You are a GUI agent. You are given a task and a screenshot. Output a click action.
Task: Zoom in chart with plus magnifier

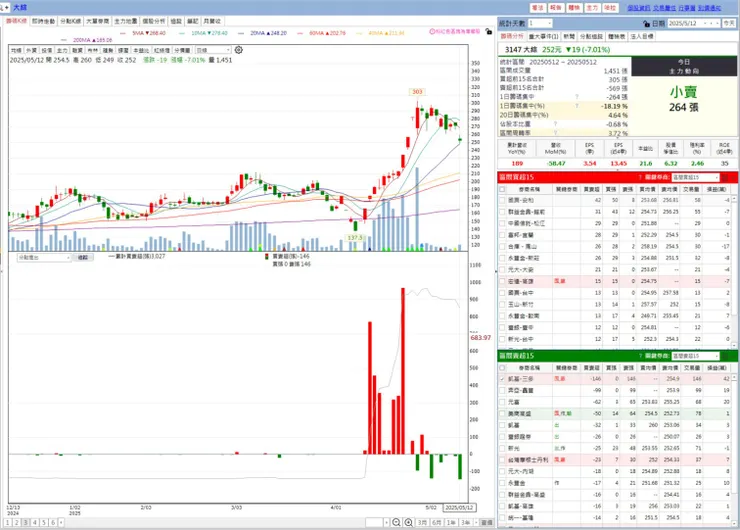point(409,522)
